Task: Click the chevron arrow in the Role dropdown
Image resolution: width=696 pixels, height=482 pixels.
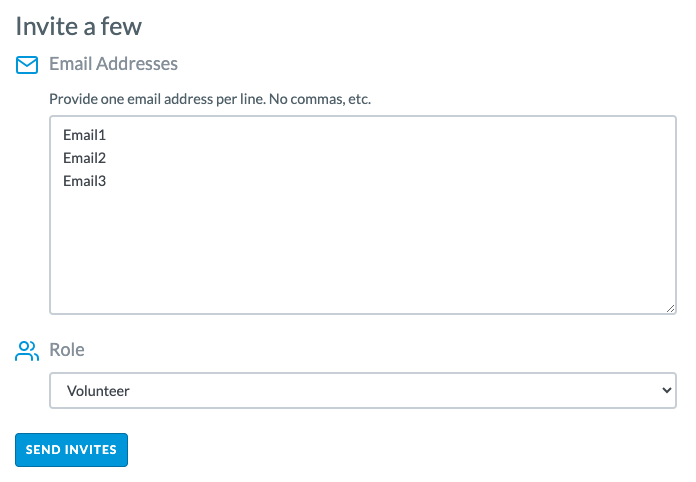Action: click(666, 390)
